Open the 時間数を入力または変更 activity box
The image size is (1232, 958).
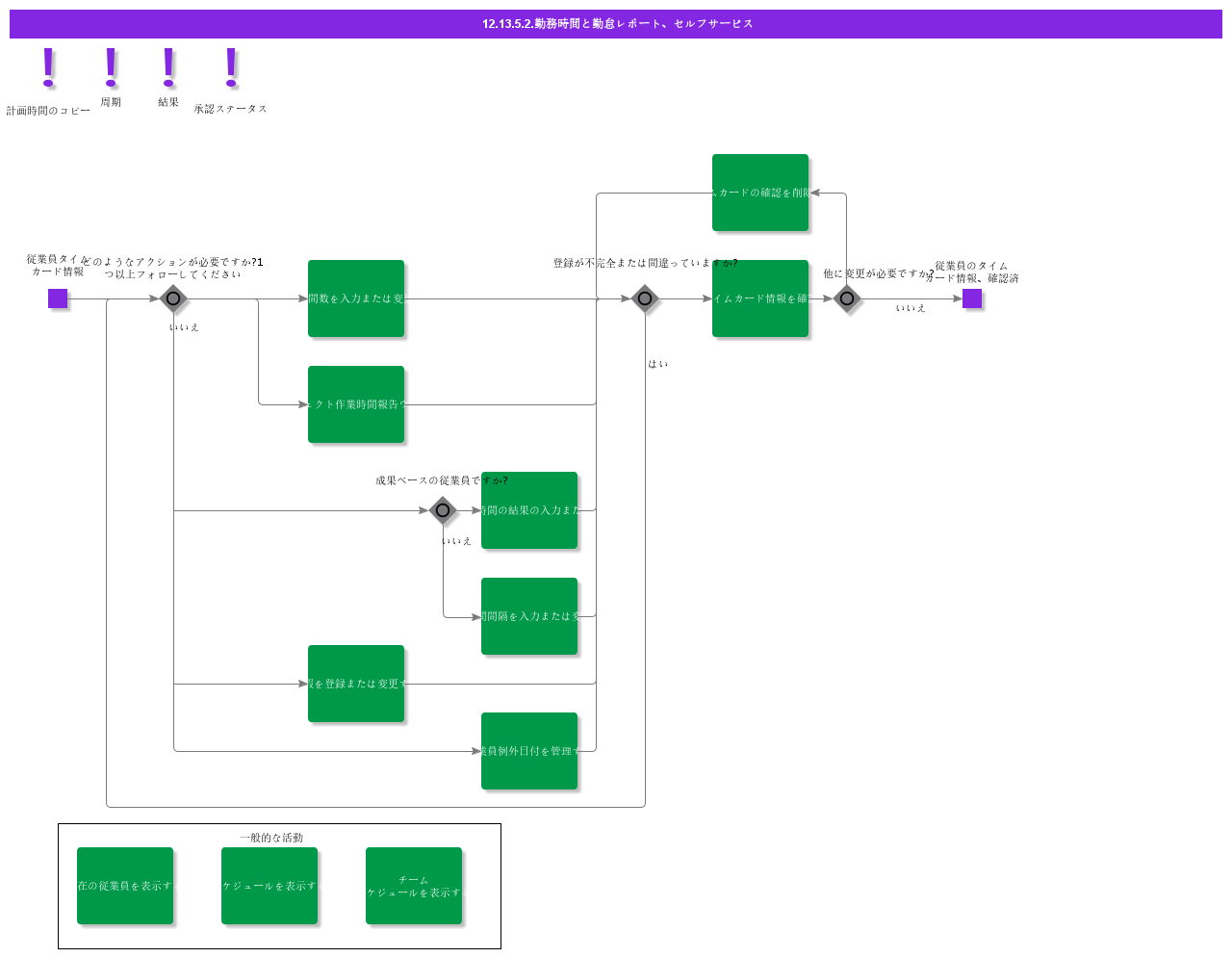click(356, 298)
